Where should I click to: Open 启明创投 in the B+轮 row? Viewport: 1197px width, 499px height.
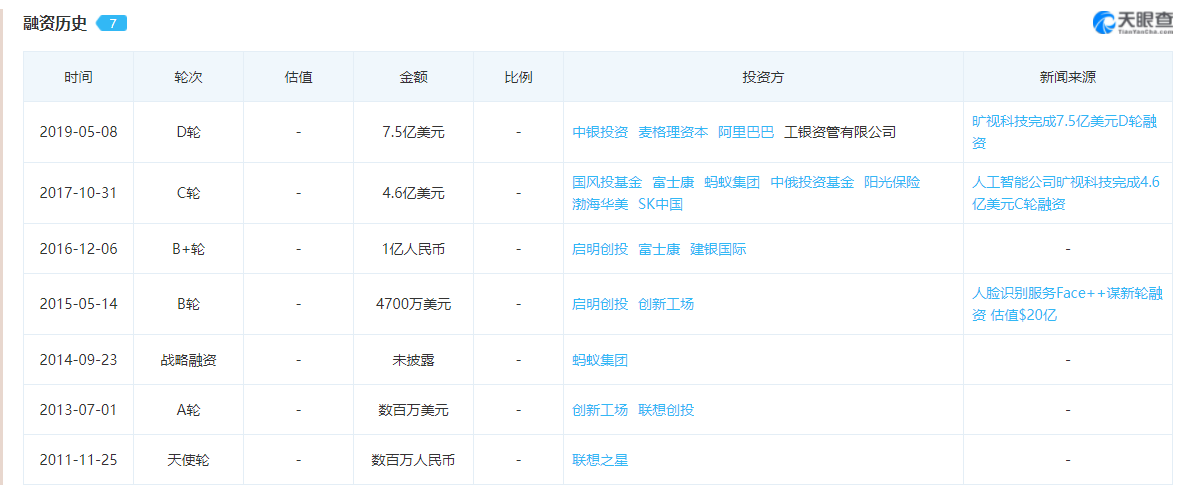pos(600,249)
